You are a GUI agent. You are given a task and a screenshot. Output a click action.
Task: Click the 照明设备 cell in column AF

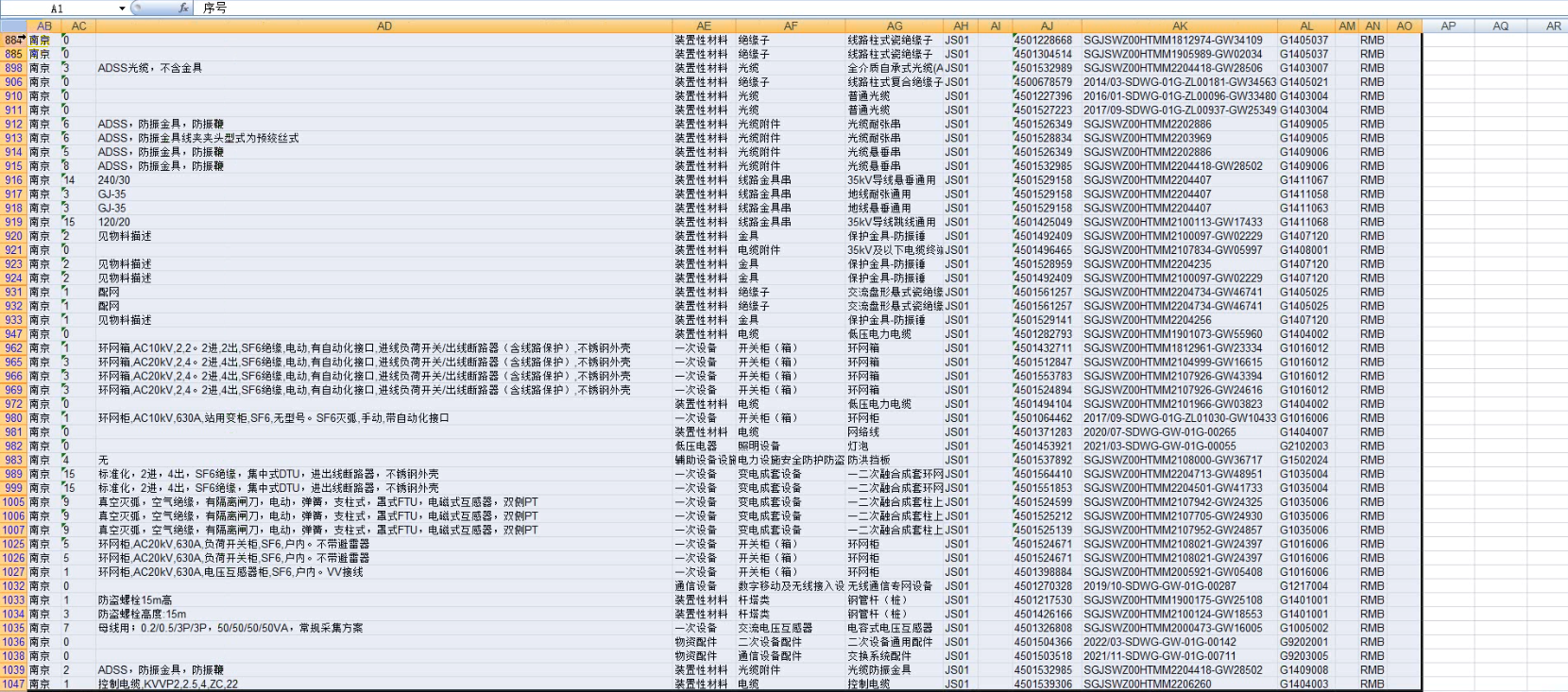coord(758,447)
